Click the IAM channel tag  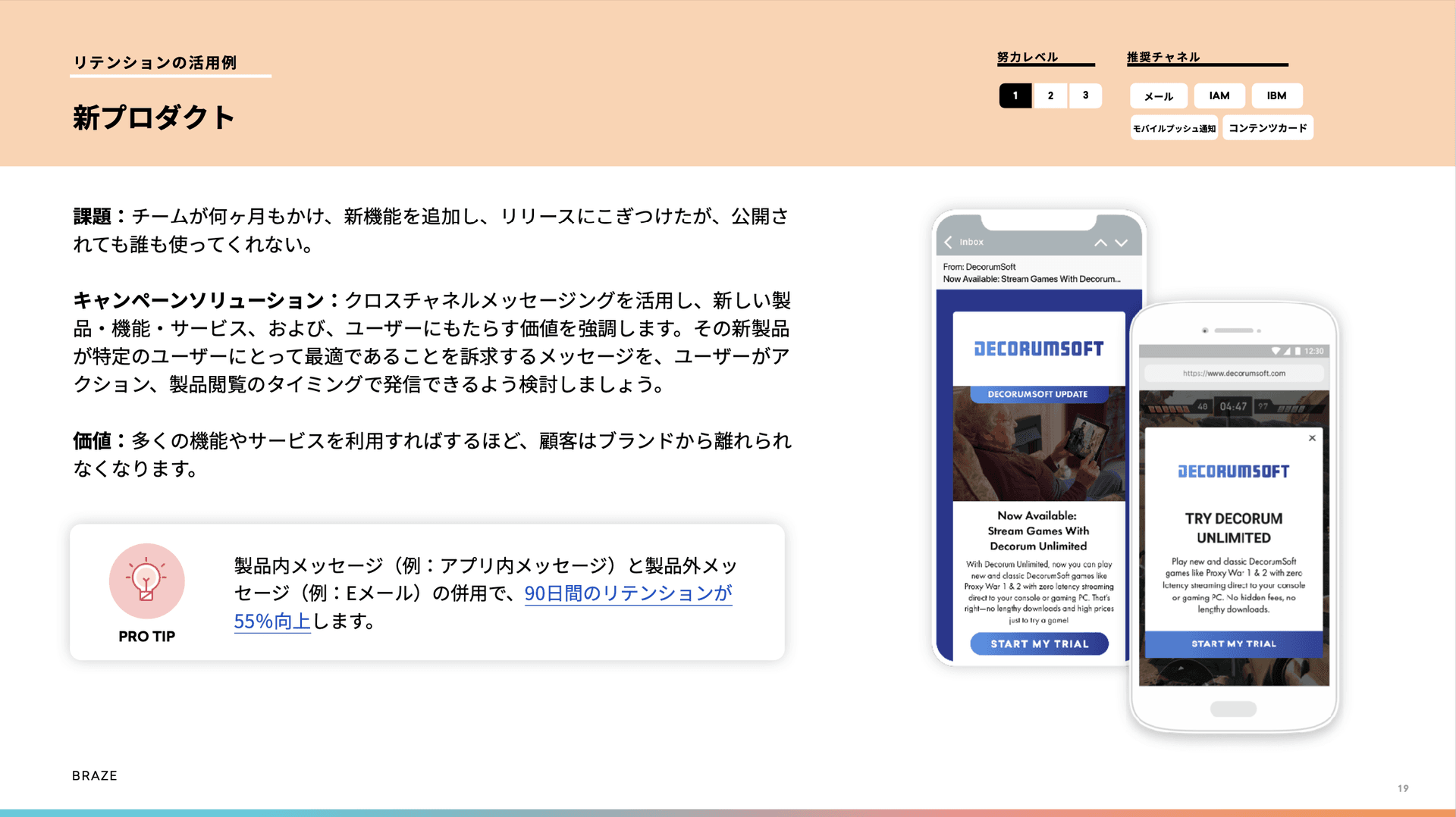pos(1219,96)
